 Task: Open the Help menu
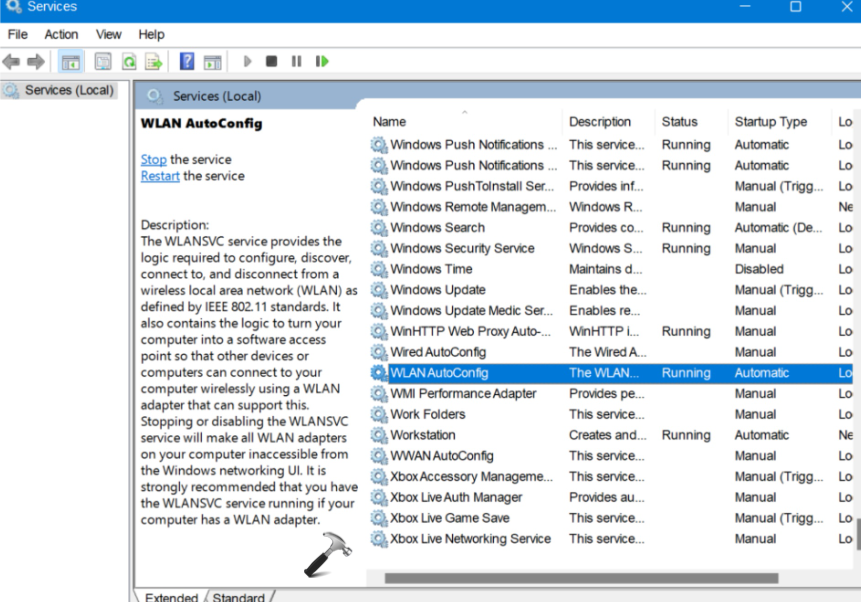point(152,35)
